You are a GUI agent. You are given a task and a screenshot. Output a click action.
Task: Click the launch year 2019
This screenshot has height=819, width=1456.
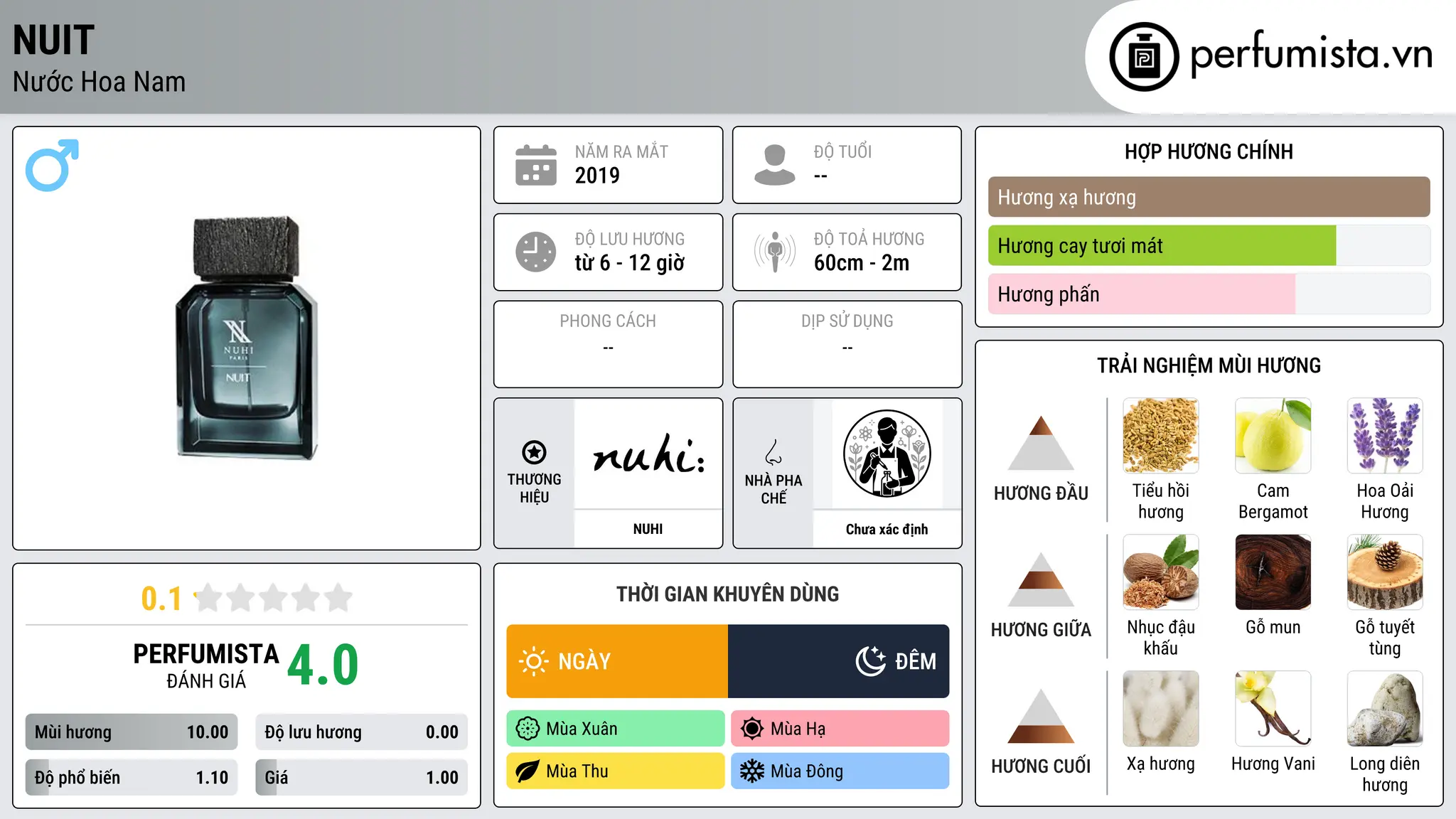tap(597, 176)
